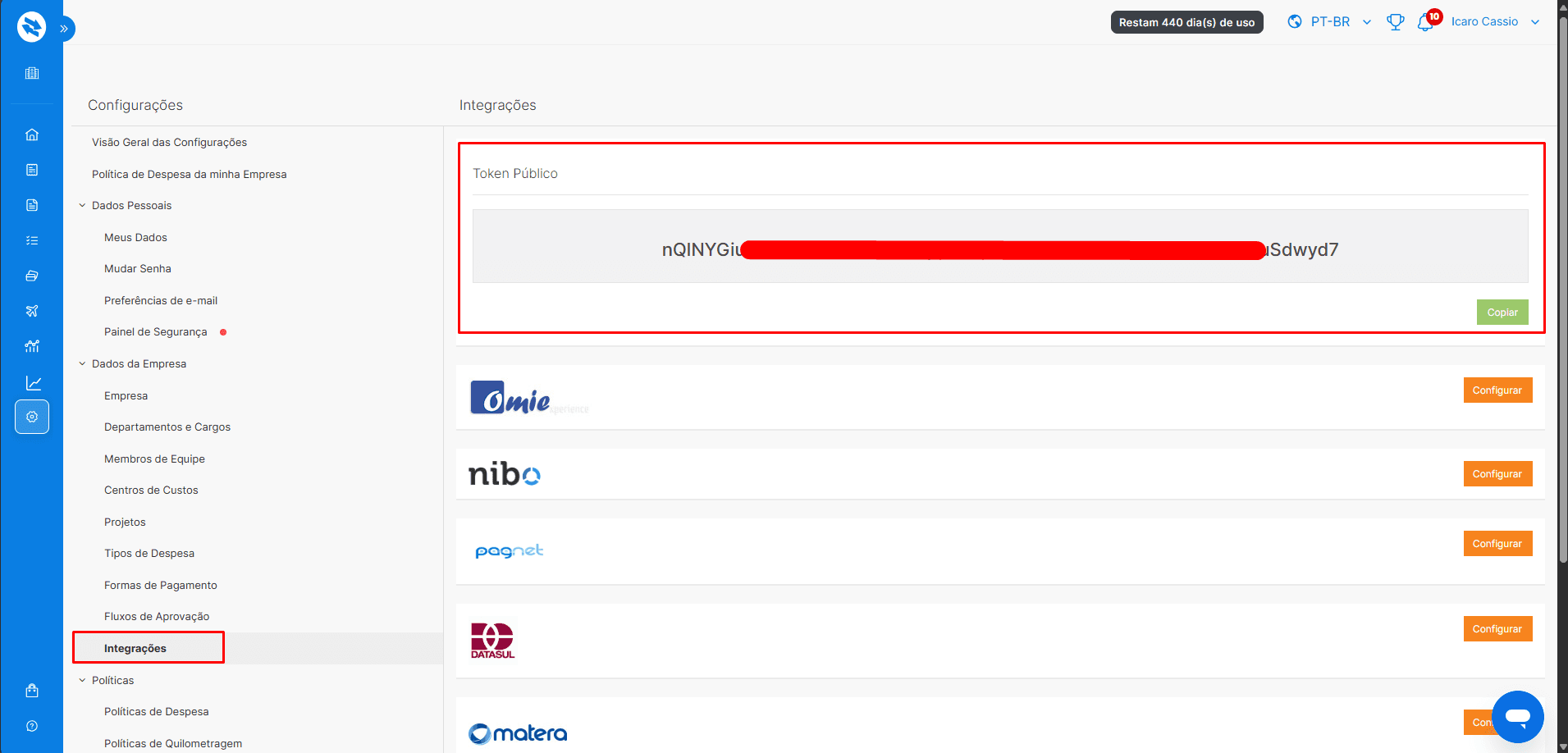Open Formas de Pagamento
Viewport: 1568px width, 753px height.
[160, 586]
